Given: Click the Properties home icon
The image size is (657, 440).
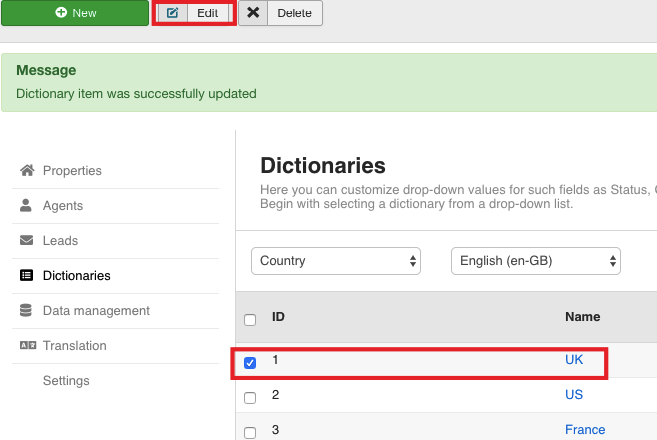Looking at the screenshot, I should [x=27, y=171].
